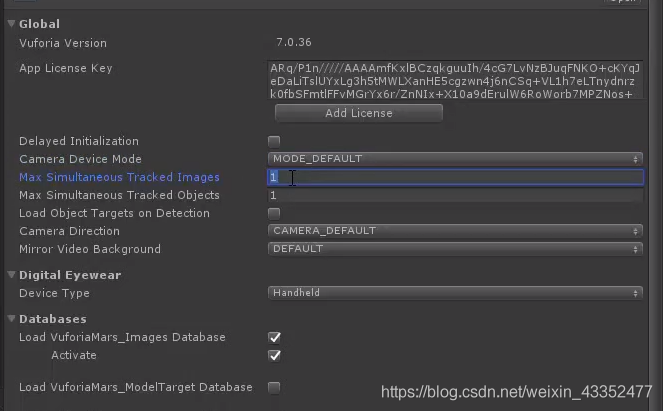Click the Camera Direction label
663x411 pixels.
click(69, 231)
